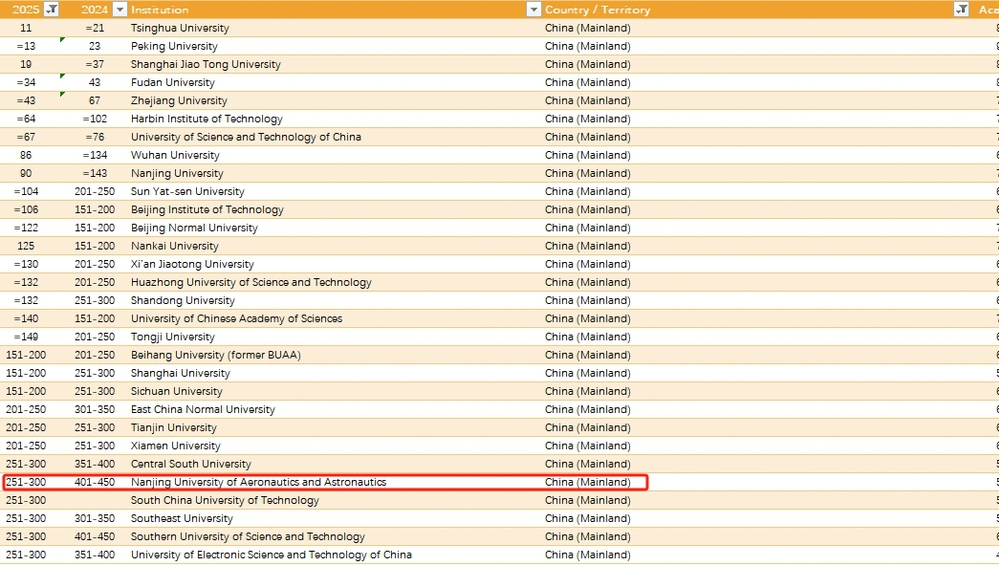999x566 pixels.
Task: Open the 2025 column filter button
Action: 52,9
